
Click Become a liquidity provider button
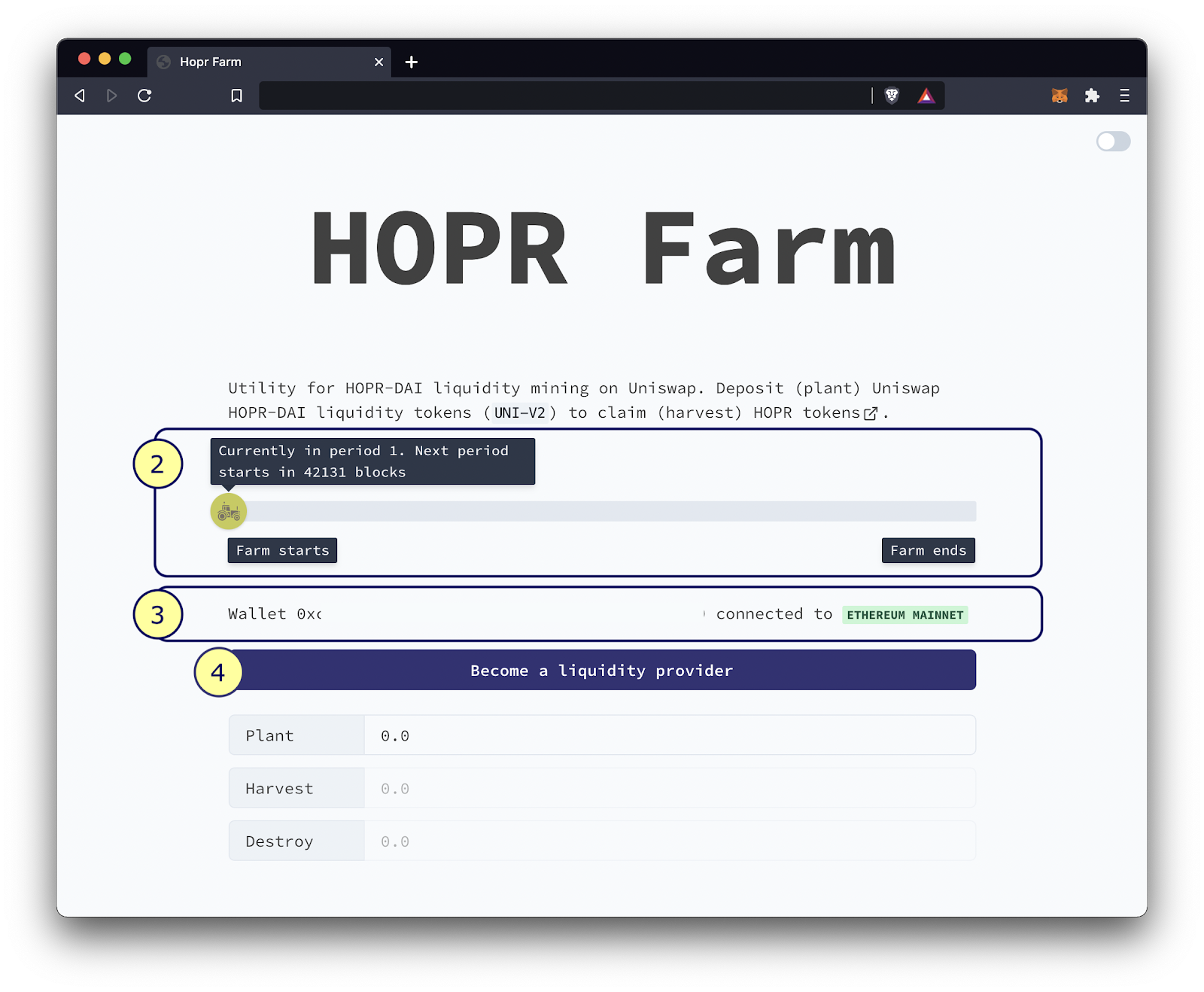pyautogui.click(x=602, y=670)
